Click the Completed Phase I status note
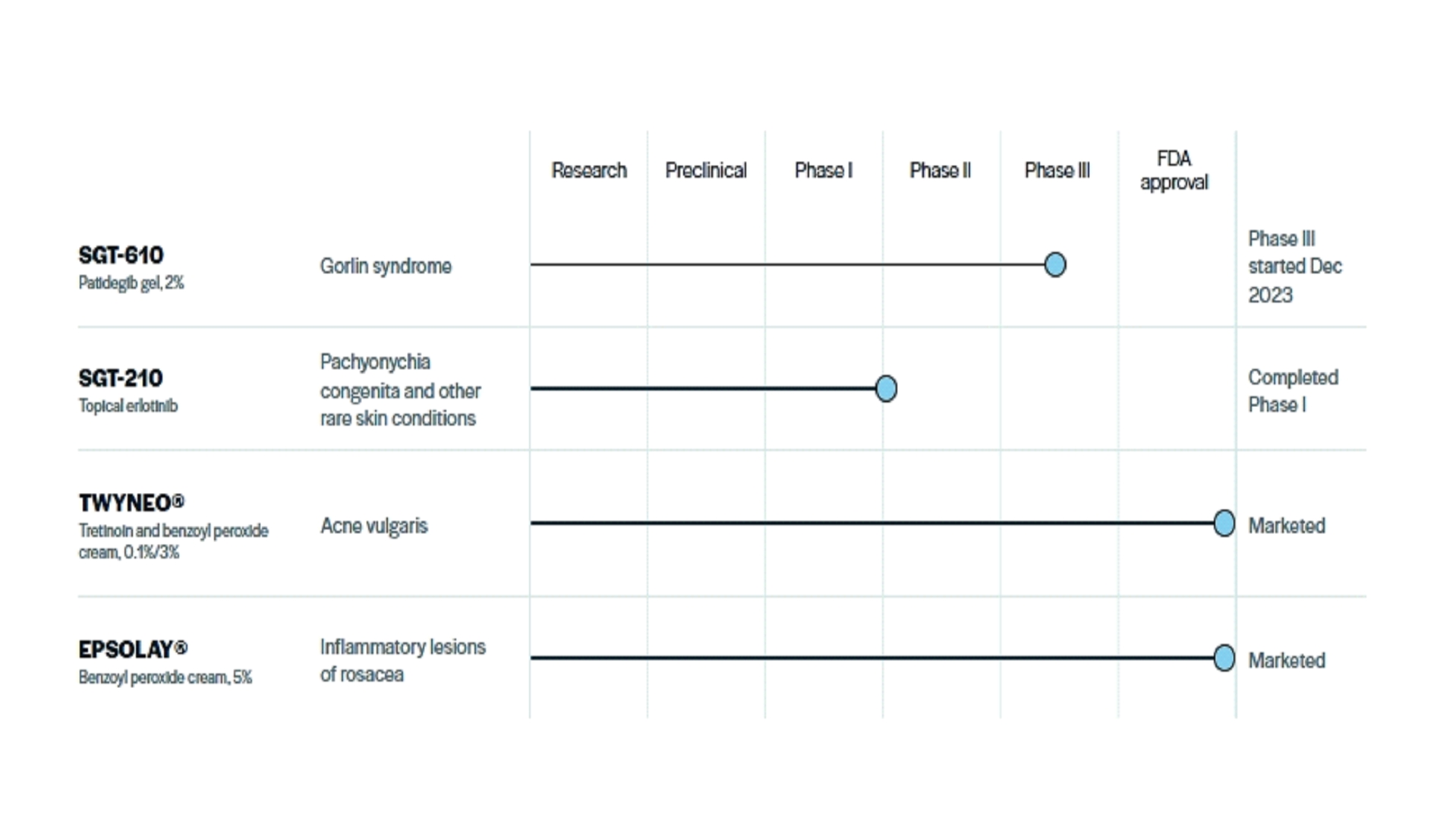The height and width of the screenshot is (818, 1456). pyautogui.click(x=1293, y=391)
